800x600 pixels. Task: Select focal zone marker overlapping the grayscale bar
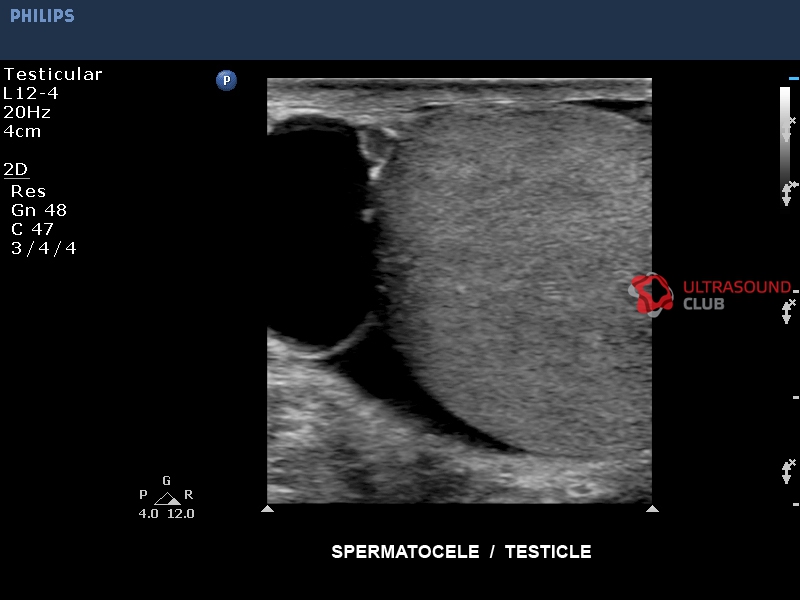pos(789,128)
